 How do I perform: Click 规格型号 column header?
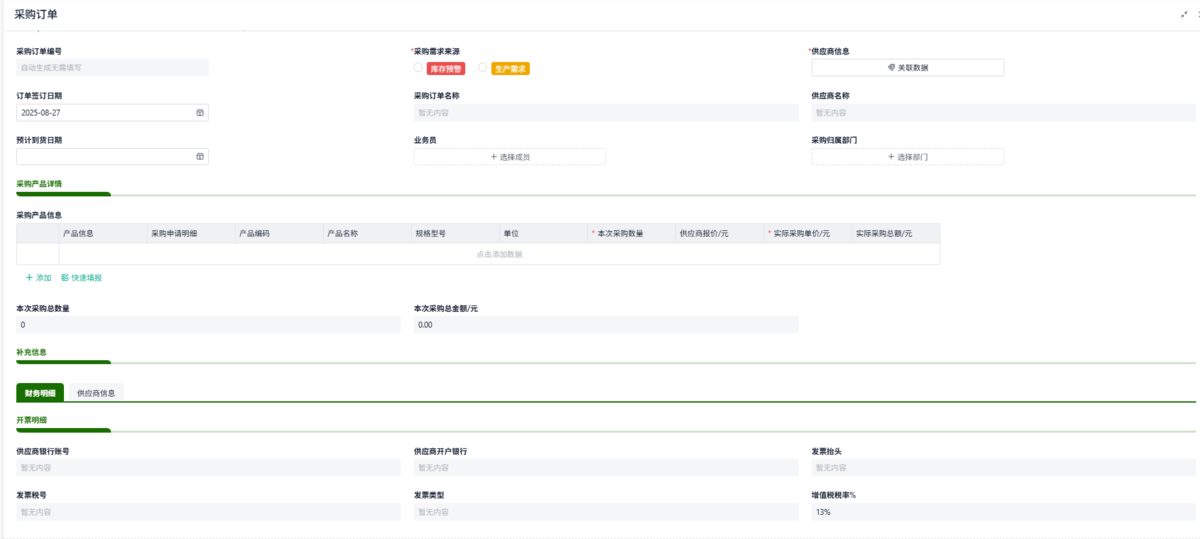coord(455,233)
